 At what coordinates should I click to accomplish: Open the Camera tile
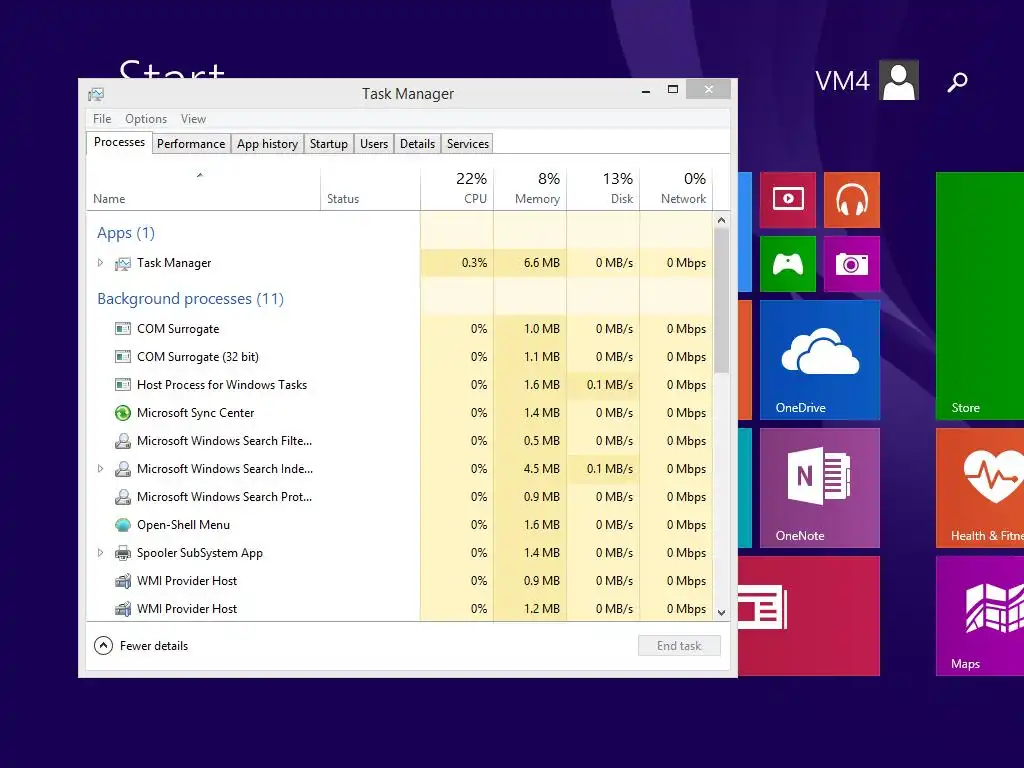pyautogui.click(x=852, y=264)
